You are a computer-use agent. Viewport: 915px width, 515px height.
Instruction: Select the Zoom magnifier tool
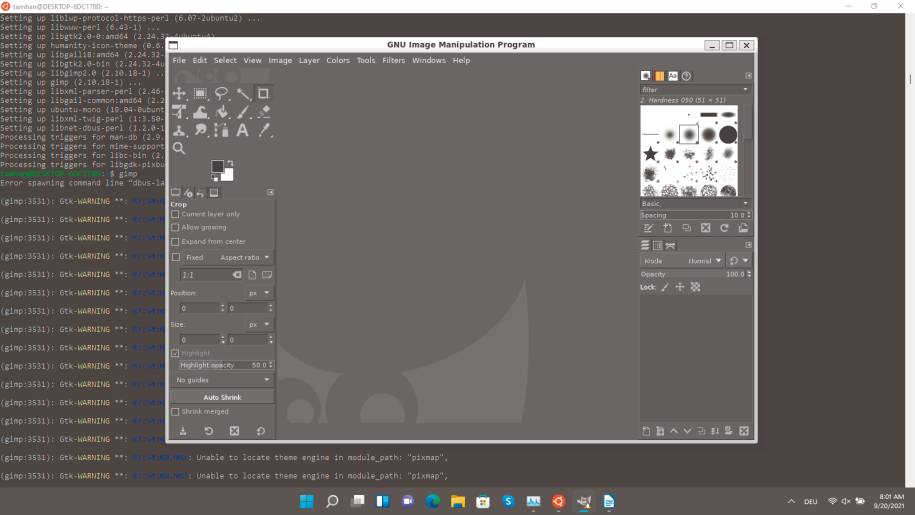point(179,148)
